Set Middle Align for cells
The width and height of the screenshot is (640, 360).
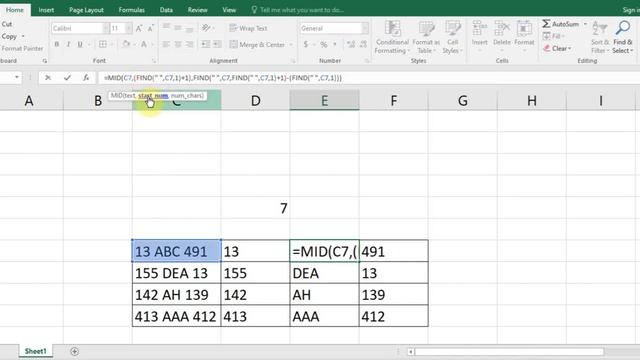click(x=178, y=28)
